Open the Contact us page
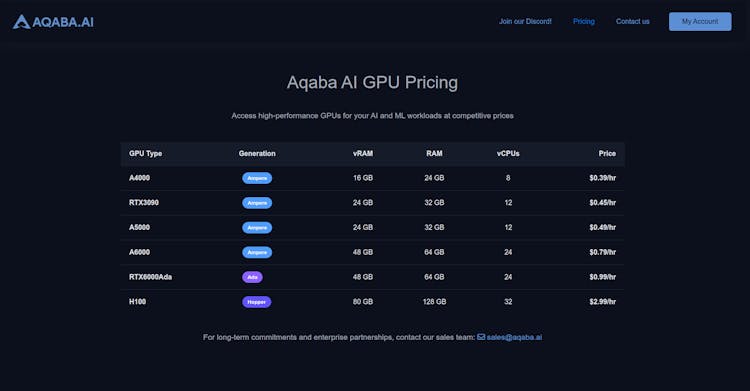Screen dimensions: 750x391 pos(632,22)
